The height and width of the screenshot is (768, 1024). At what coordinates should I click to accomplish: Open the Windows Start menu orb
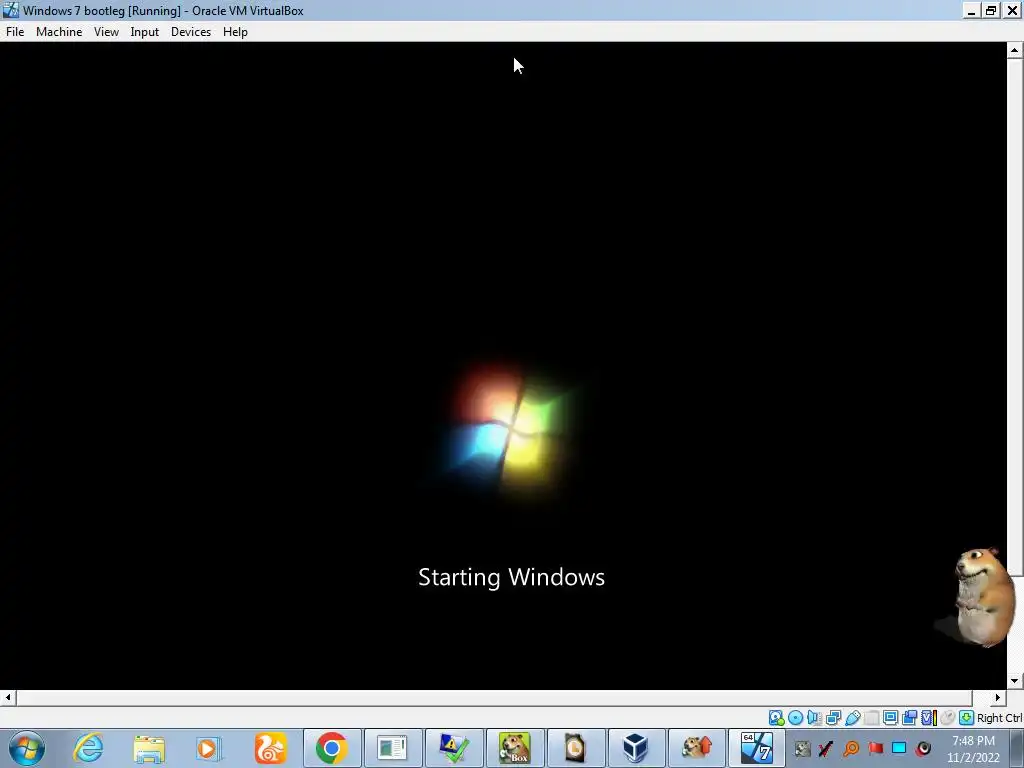coord(27,748)
